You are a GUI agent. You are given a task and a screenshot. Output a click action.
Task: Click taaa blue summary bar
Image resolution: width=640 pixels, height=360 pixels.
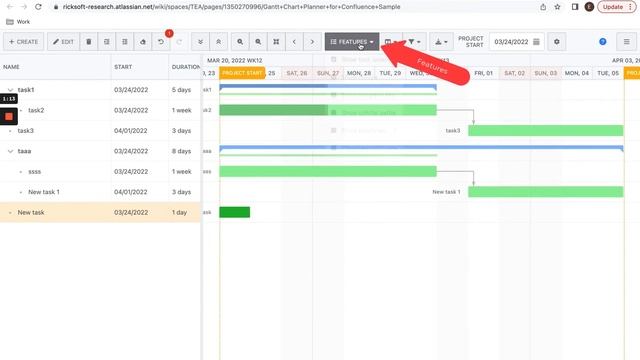point(421,148)
